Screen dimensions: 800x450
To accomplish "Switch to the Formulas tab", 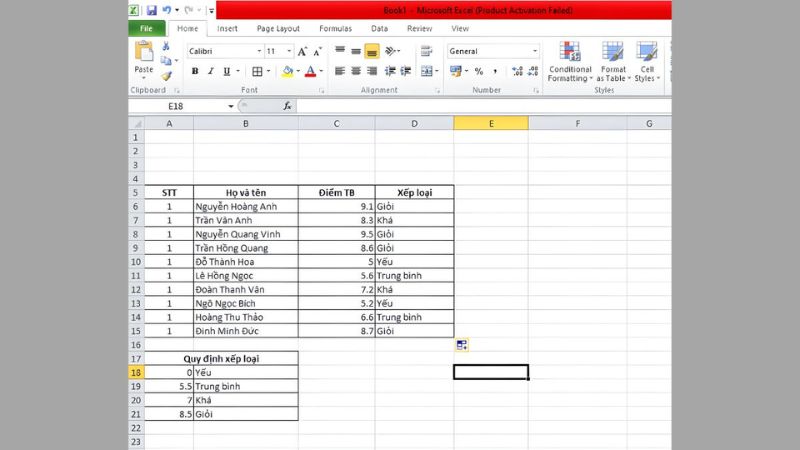I will pos(335,29).
